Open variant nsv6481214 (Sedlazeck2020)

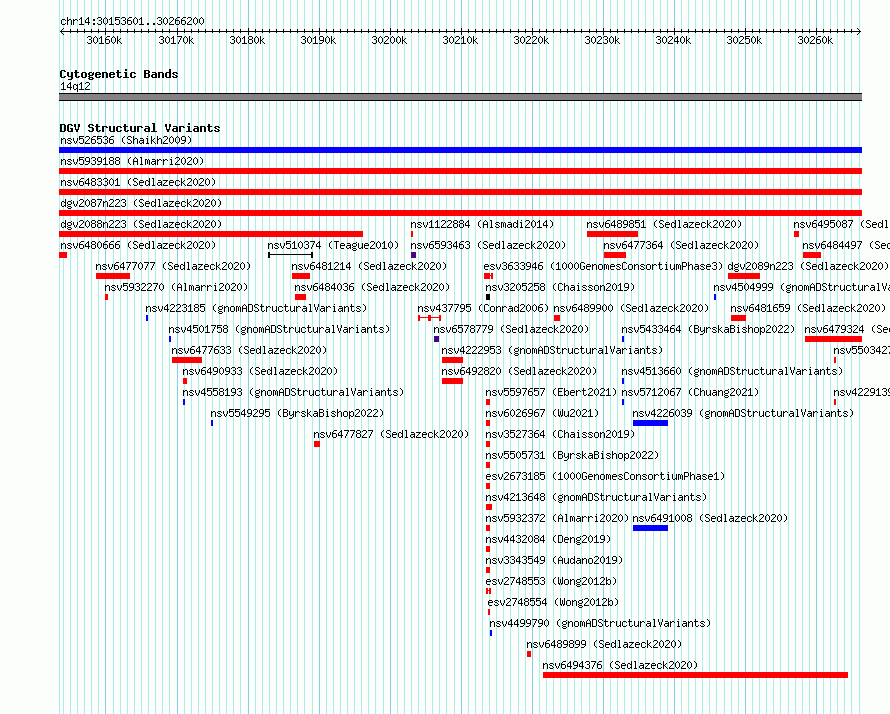(x=369, y=266)
